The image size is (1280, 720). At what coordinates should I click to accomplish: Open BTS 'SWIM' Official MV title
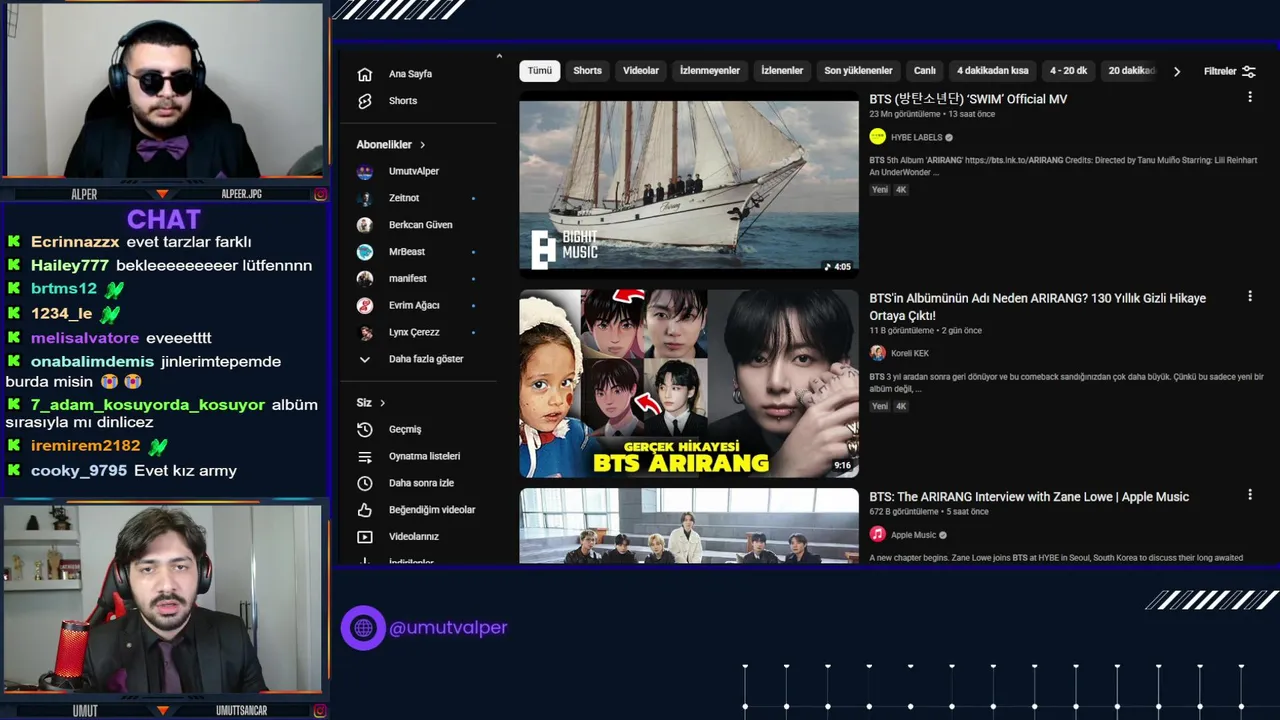[x=968, y=99]
